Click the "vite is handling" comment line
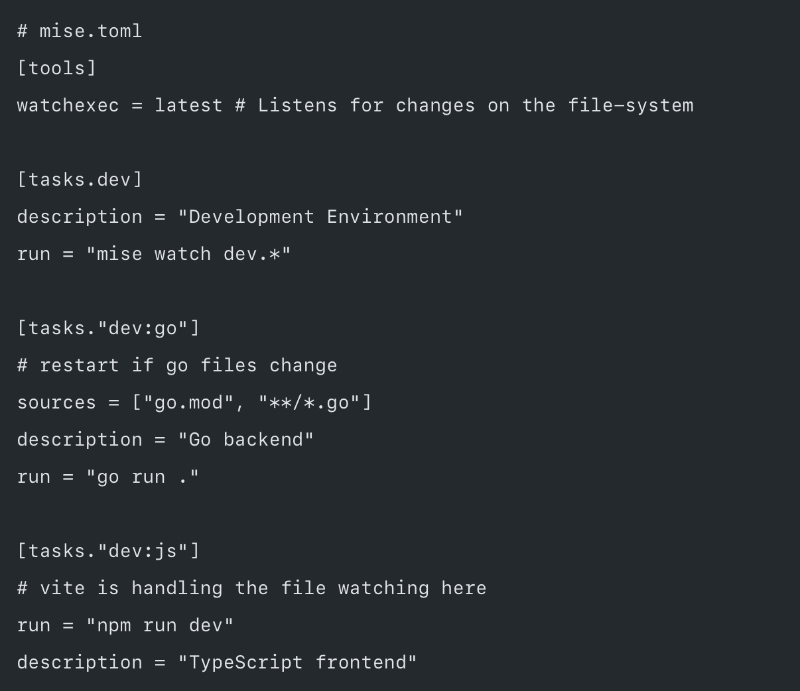The height and width of the screenshot is (691, 800). tap(252, 588)
